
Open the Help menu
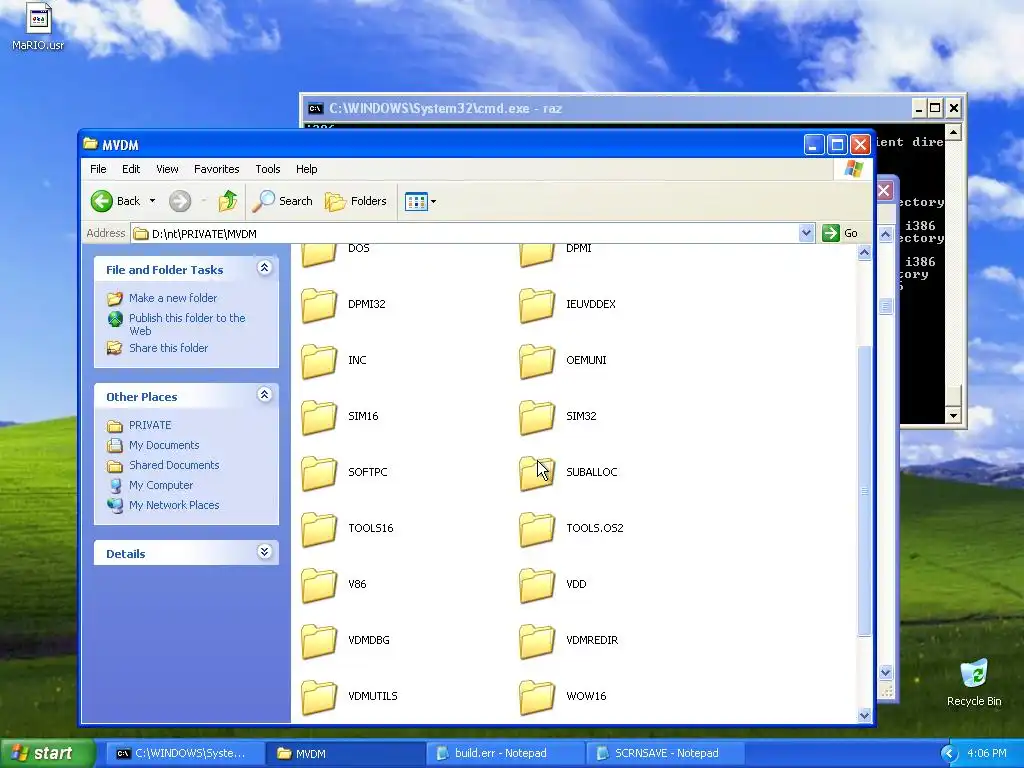click(x=306, y=169)
